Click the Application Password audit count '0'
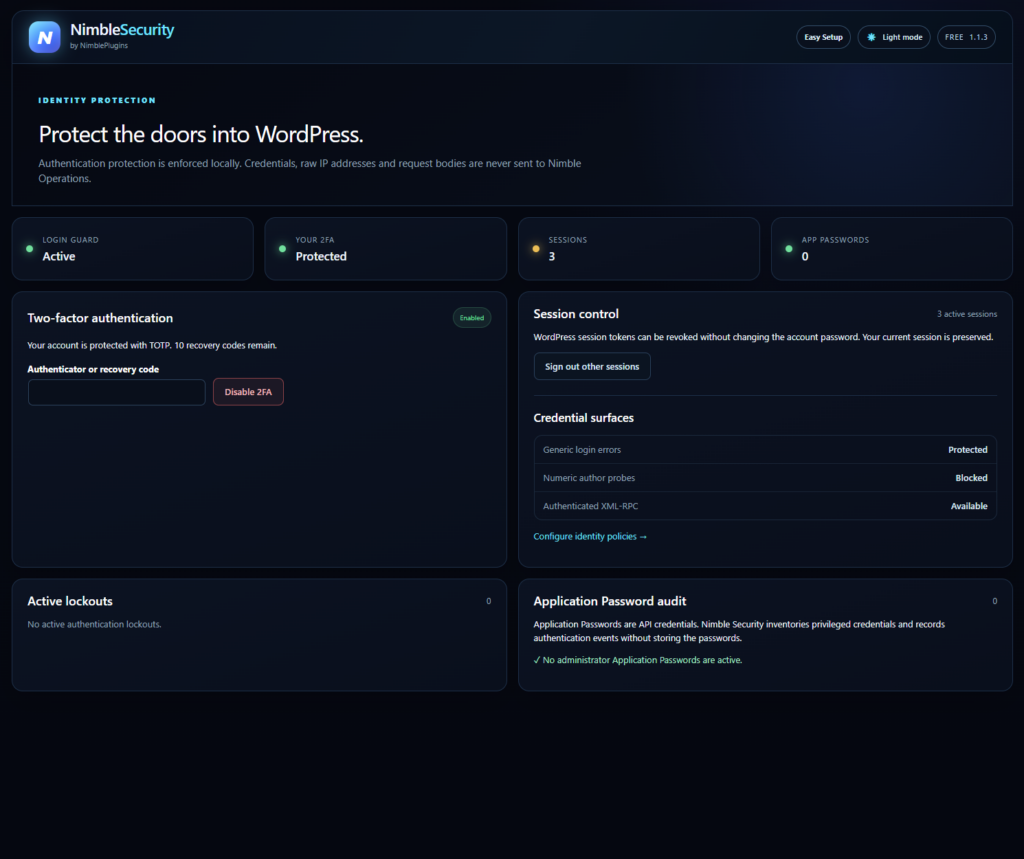The height and width of the screenshot is (859, 1024). [995, 601]
